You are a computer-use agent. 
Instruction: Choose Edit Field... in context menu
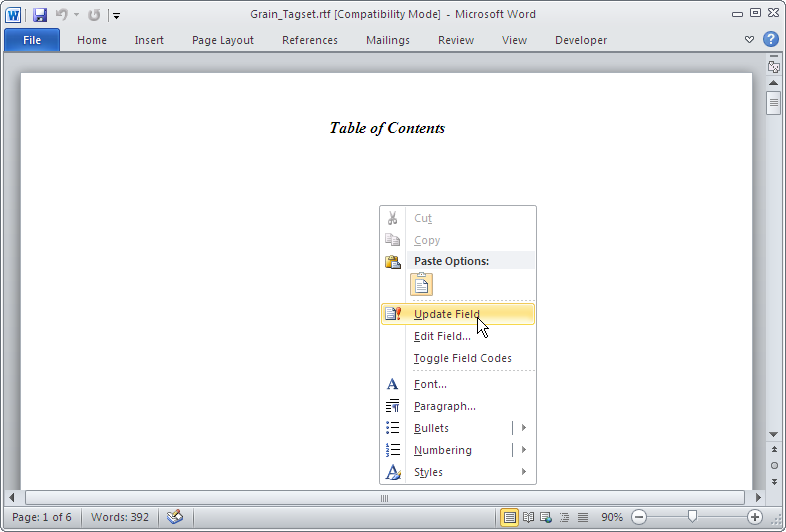(458, 336)
